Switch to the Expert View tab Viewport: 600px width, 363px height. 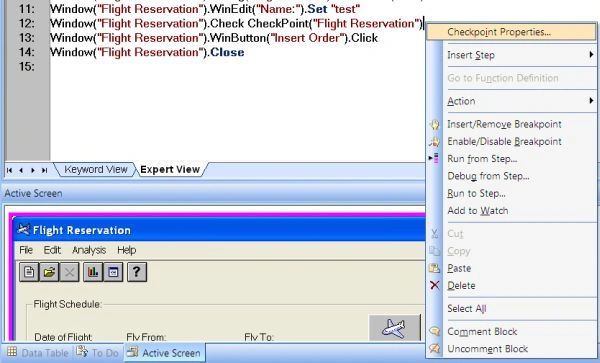[170, 169]
